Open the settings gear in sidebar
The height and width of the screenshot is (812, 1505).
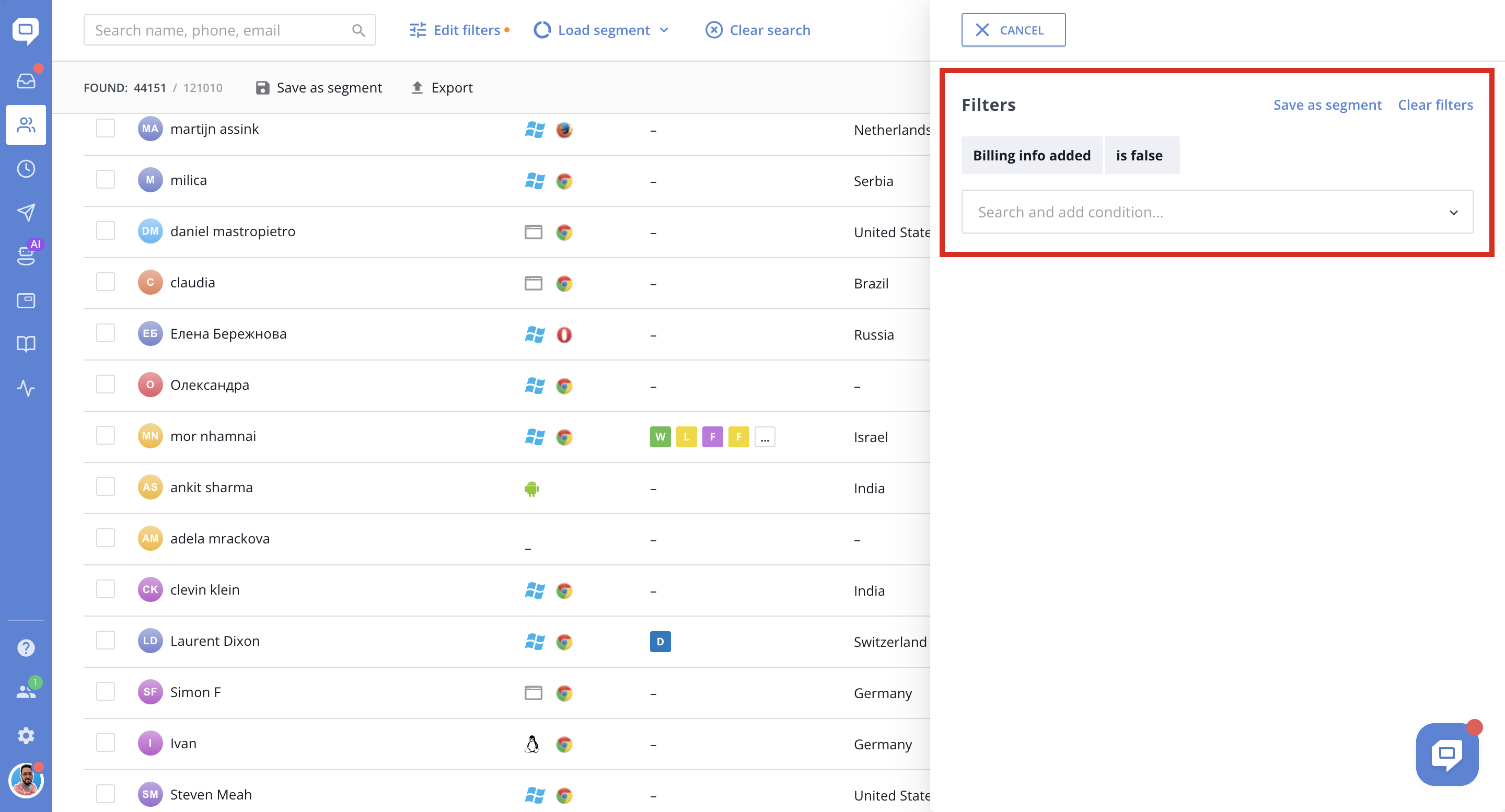click(26, 736)
